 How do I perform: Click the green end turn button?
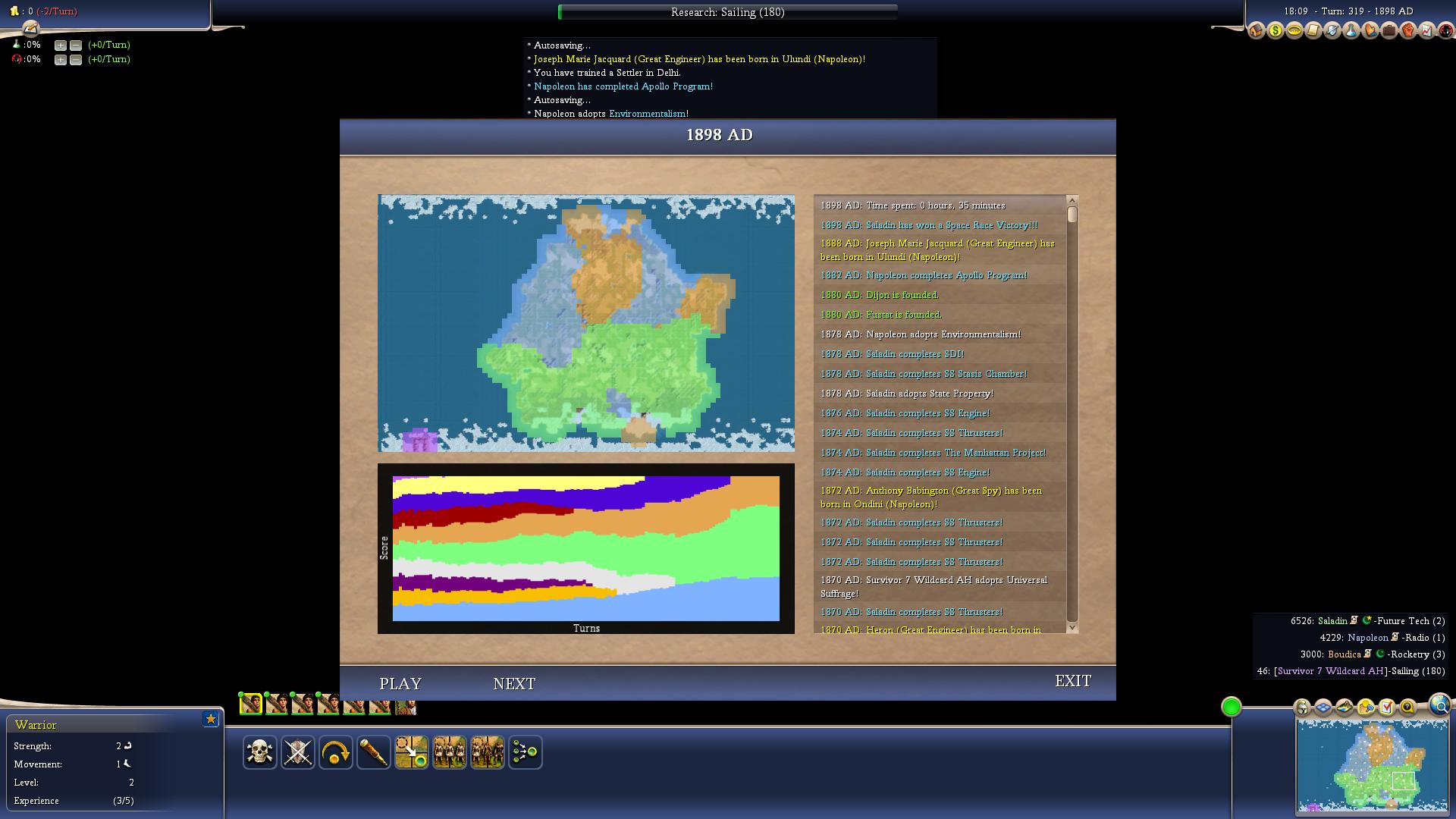[1232, 707]
